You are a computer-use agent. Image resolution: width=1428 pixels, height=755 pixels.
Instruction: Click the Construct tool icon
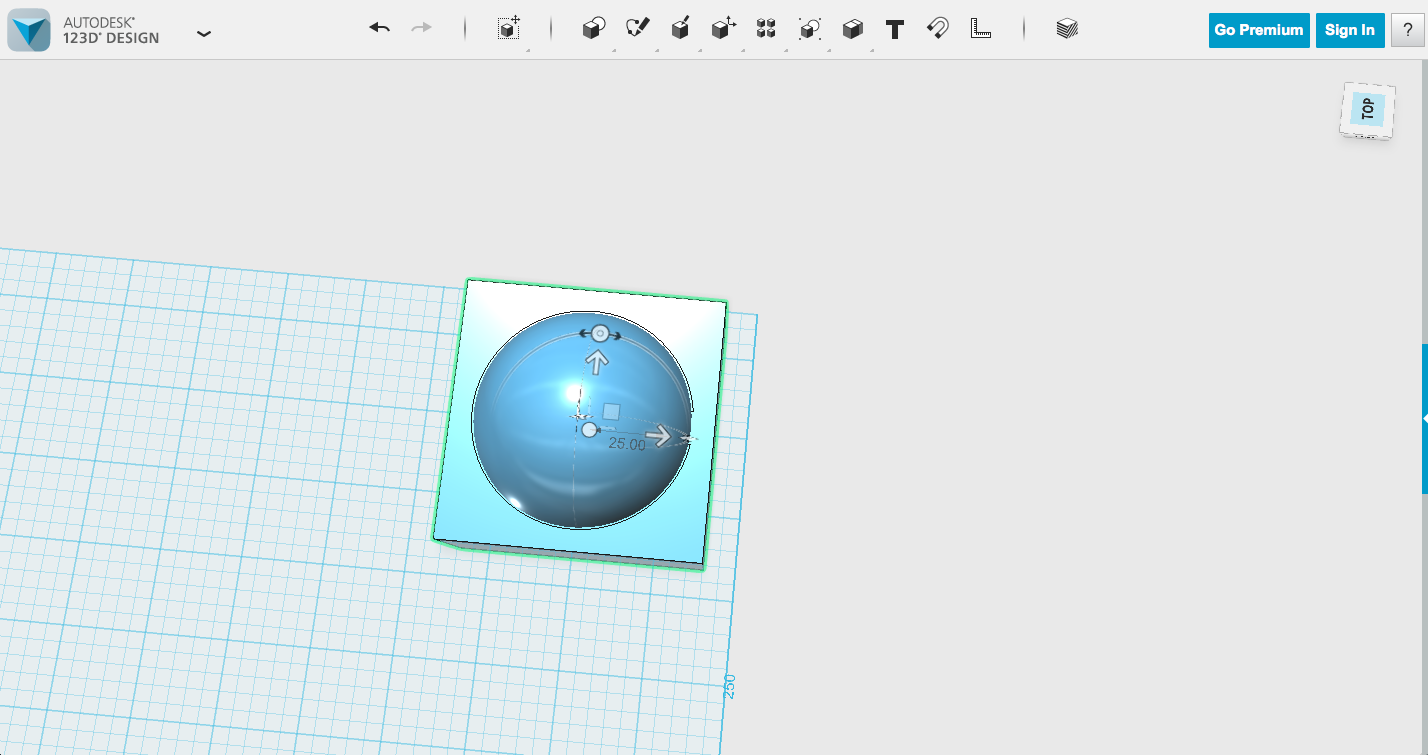pyautogui.click(x=681, y=28)
